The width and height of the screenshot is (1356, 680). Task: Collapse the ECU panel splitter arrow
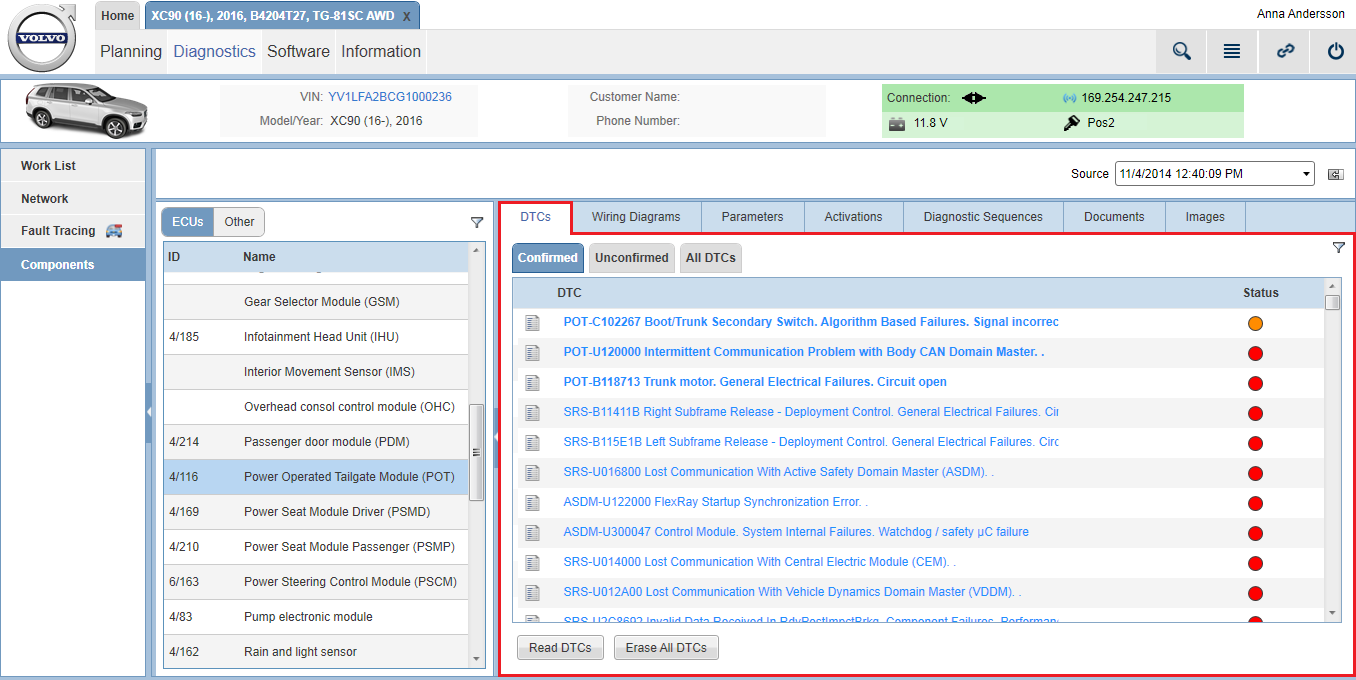click(x=496, y=437)
